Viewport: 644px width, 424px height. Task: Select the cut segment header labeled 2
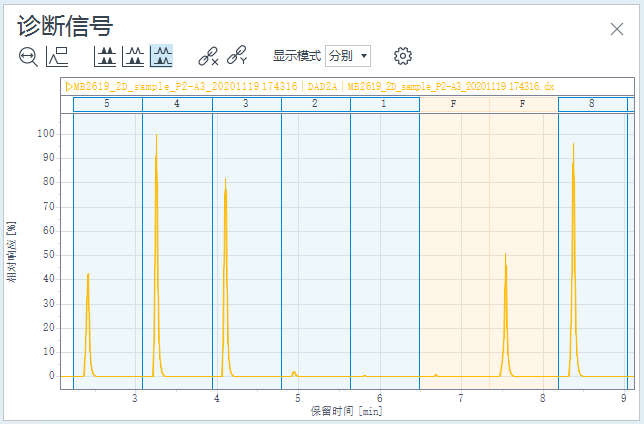tap(315, 104)
